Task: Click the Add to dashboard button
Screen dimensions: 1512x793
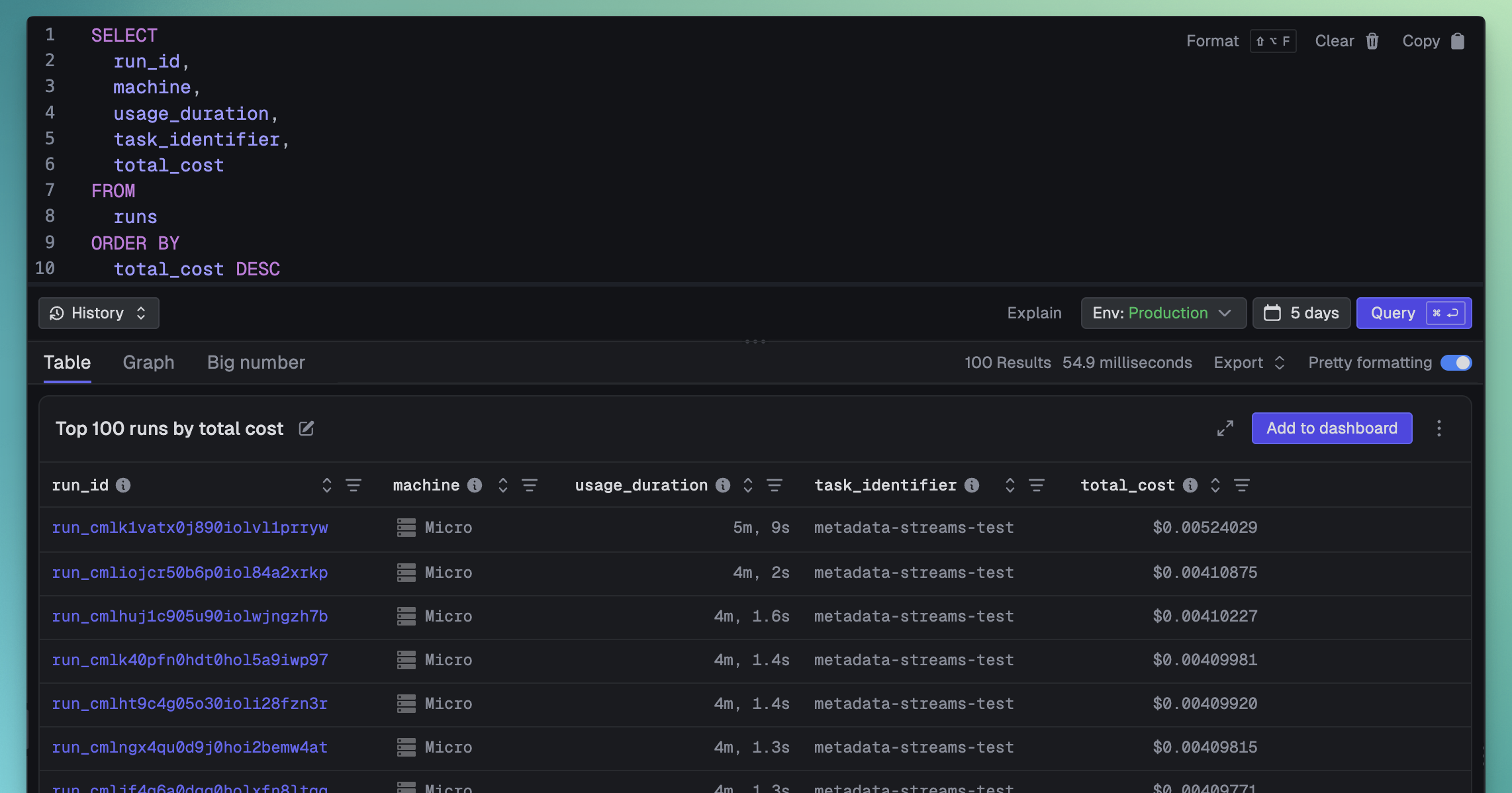Action: coord(1332,428)
